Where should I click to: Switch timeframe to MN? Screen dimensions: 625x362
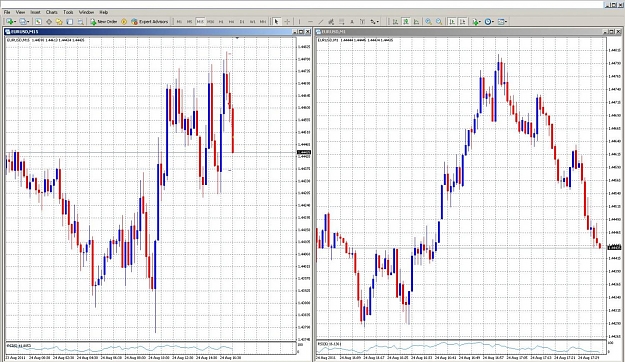[263, 22]
